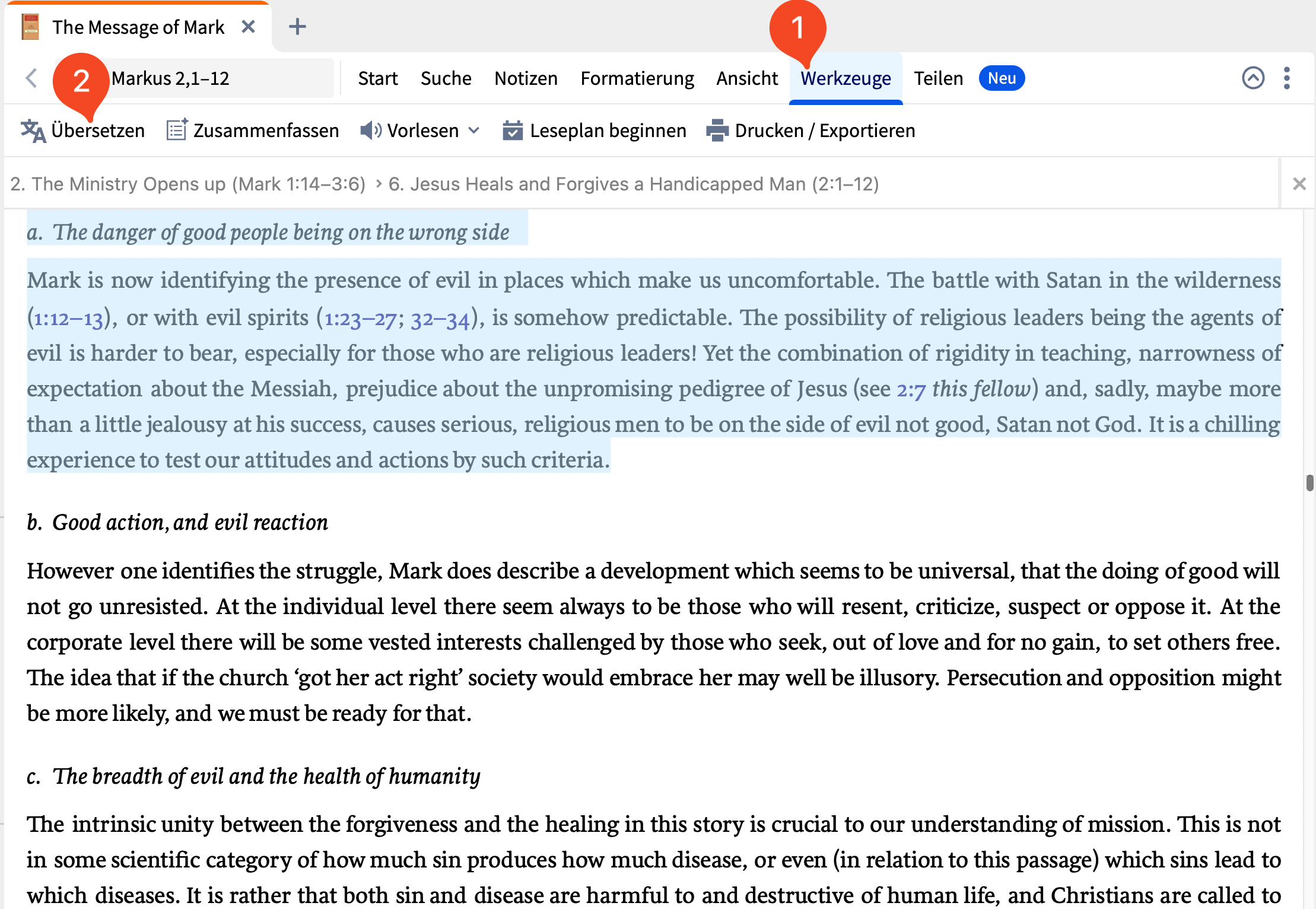Go back with the left arrow

[x=32, y=78]
